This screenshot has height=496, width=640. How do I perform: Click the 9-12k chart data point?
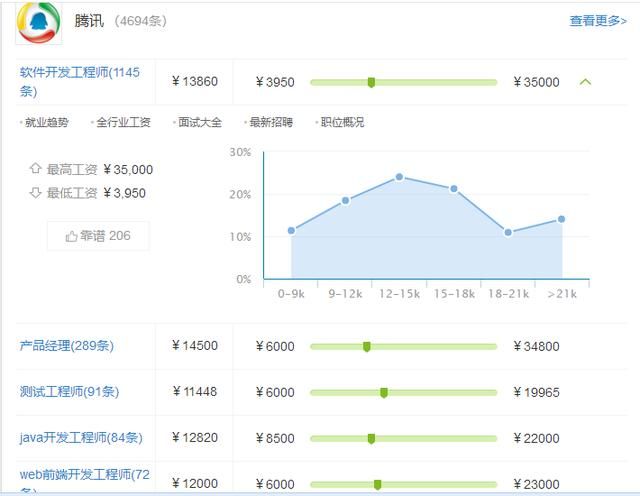click(x=345, y=200)
